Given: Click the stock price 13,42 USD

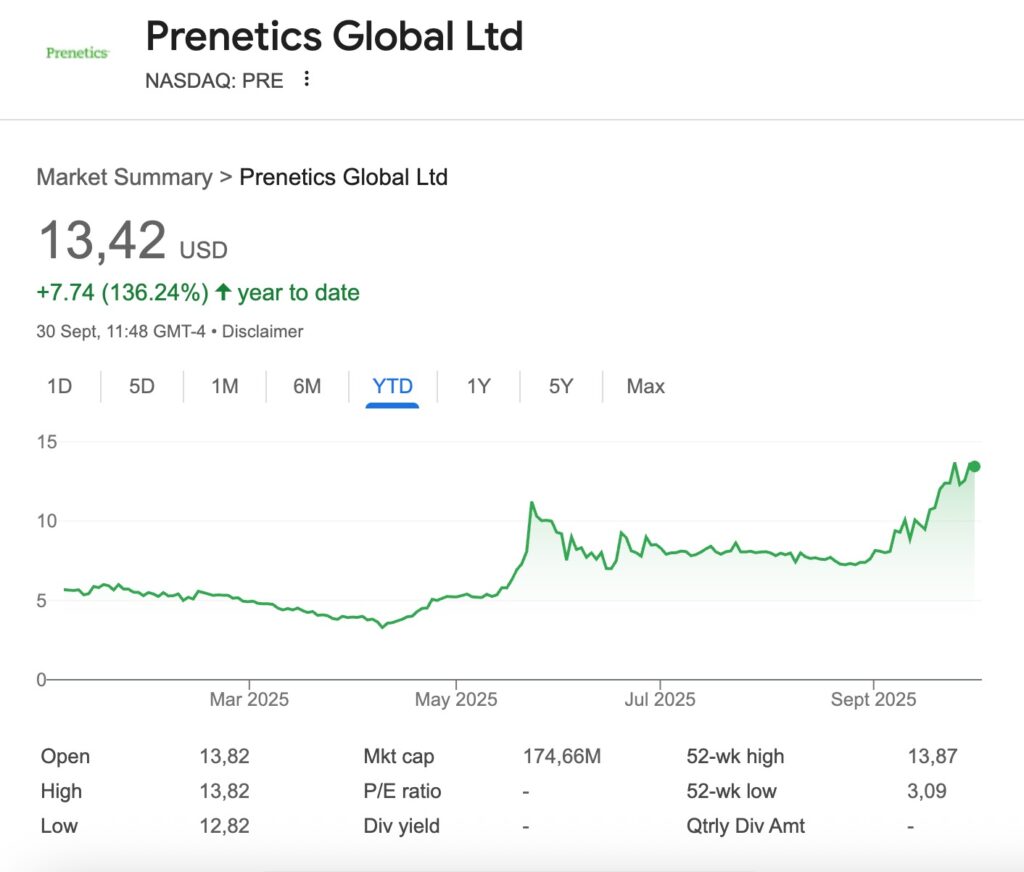Looking at the screenshot, I should [x=103, y=240].
